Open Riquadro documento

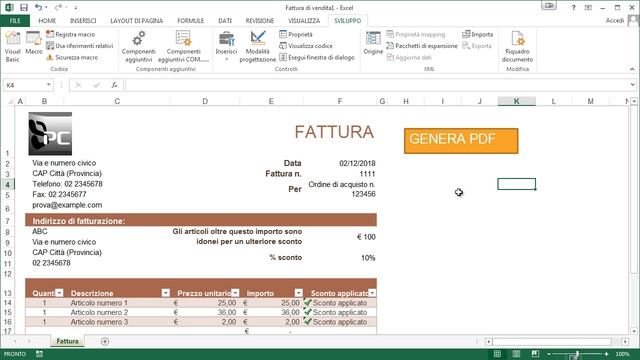click(x=517, y=47)
